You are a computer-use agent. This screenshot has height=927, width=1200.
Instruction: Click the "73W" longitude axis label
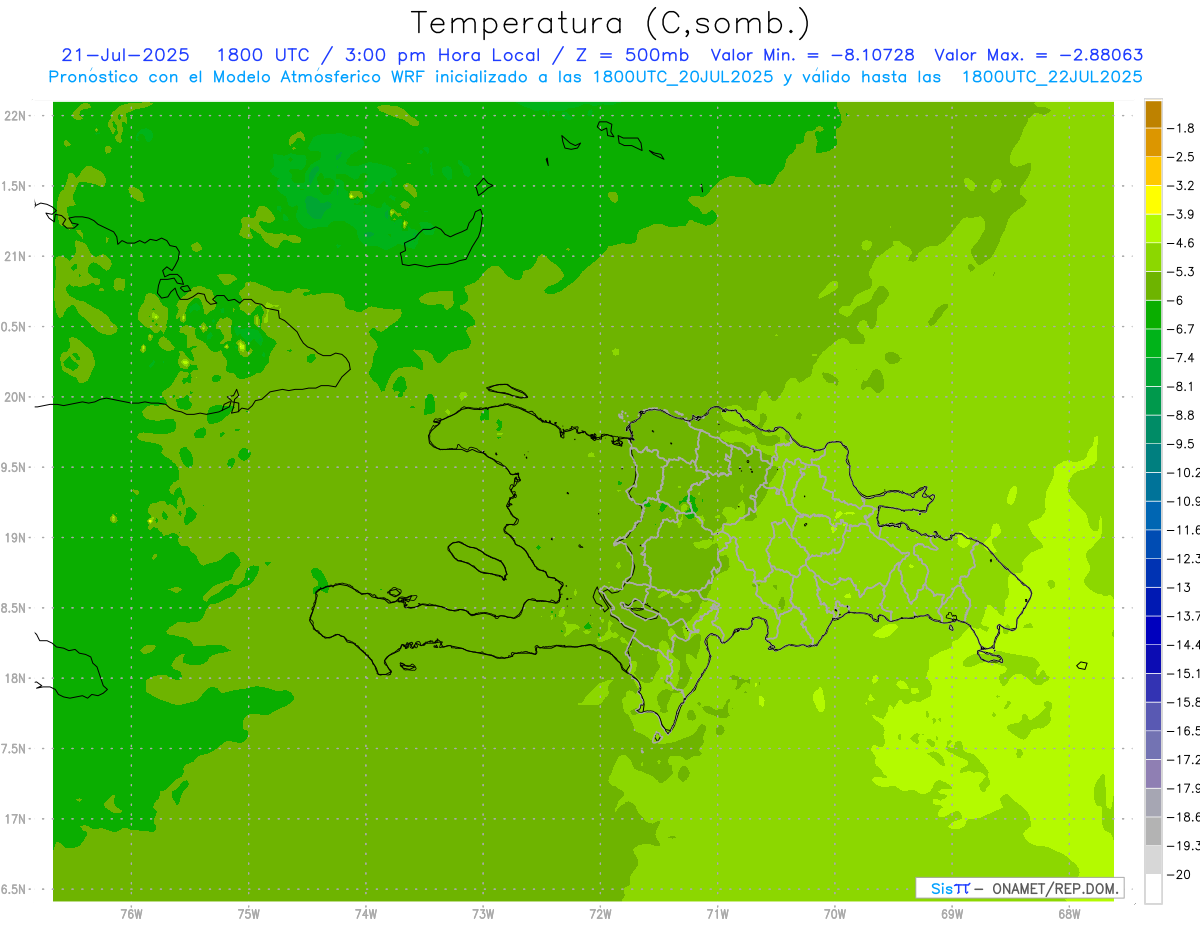[483, 913]
